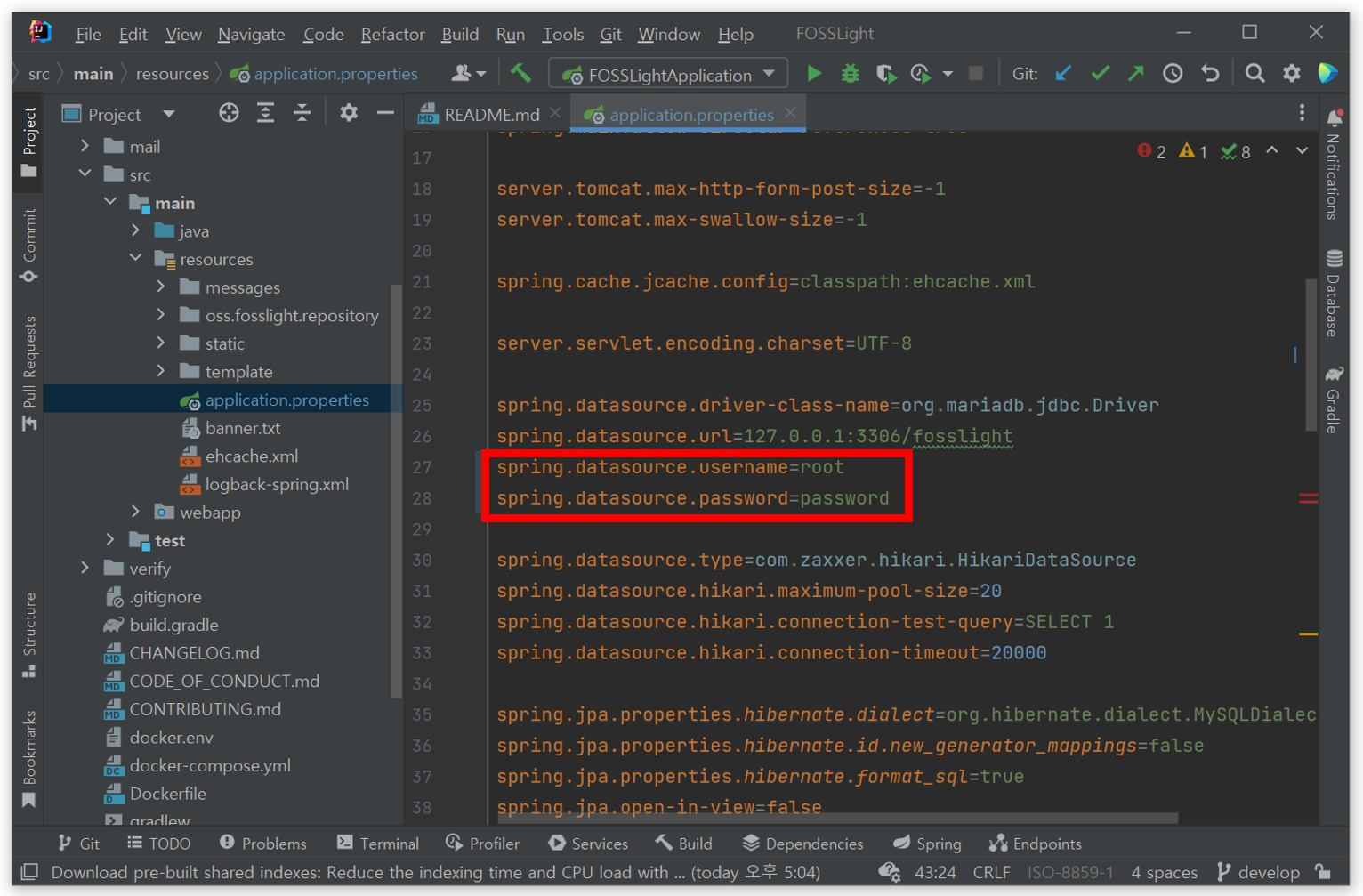Open the Refactor menu
The width and height of the screenshot is (1363, 896).
(x=392, y=34)
